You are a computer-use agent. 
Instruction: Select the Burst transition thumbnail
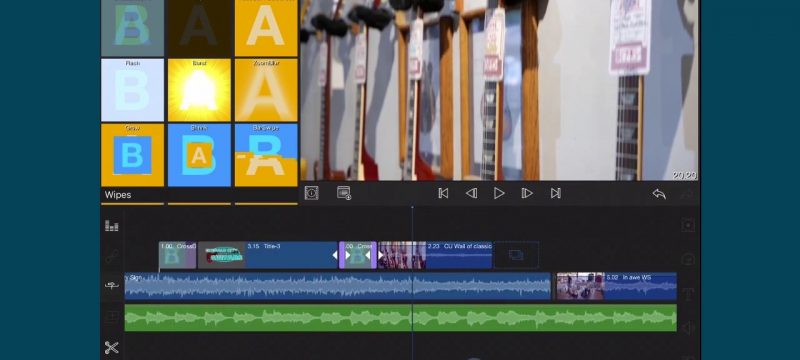tap(199, 90)
